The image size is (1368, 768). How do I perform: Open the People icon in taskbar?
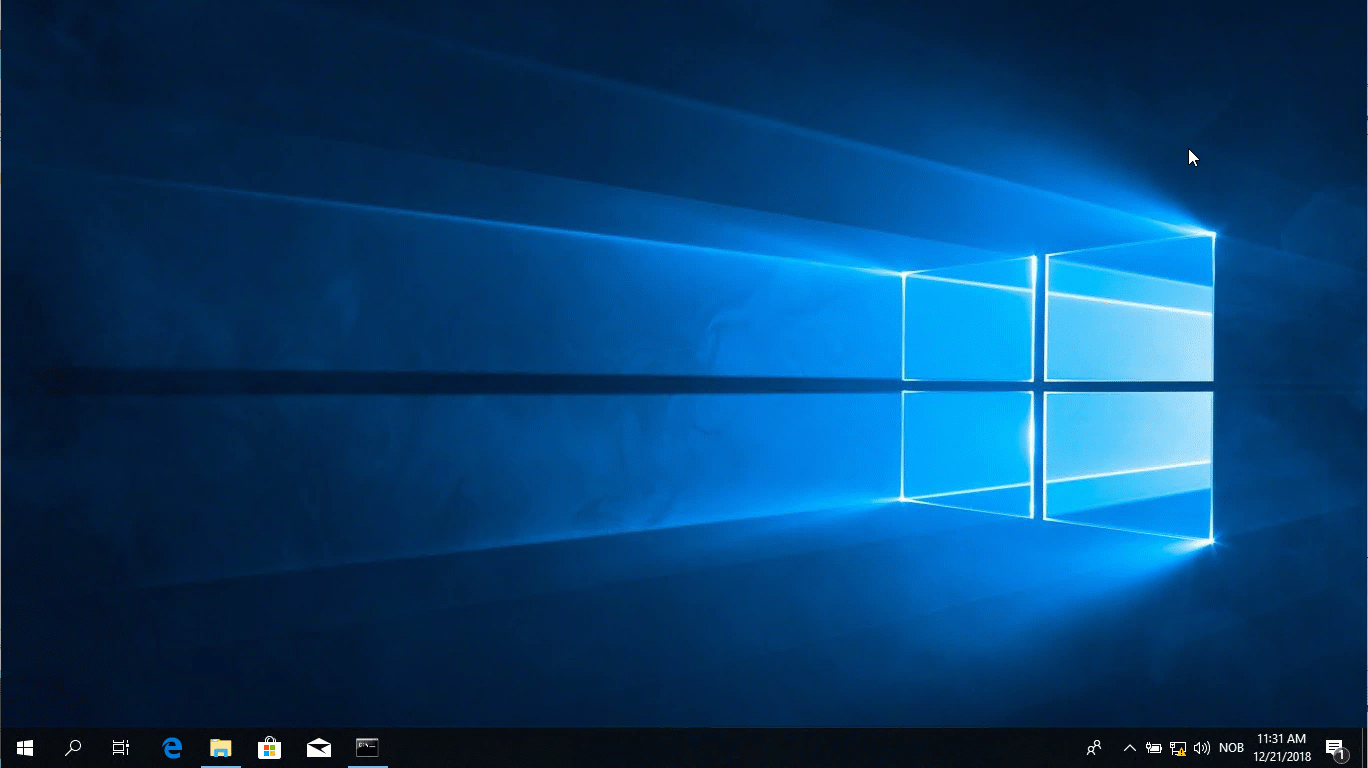click(x=1095, y=747)
